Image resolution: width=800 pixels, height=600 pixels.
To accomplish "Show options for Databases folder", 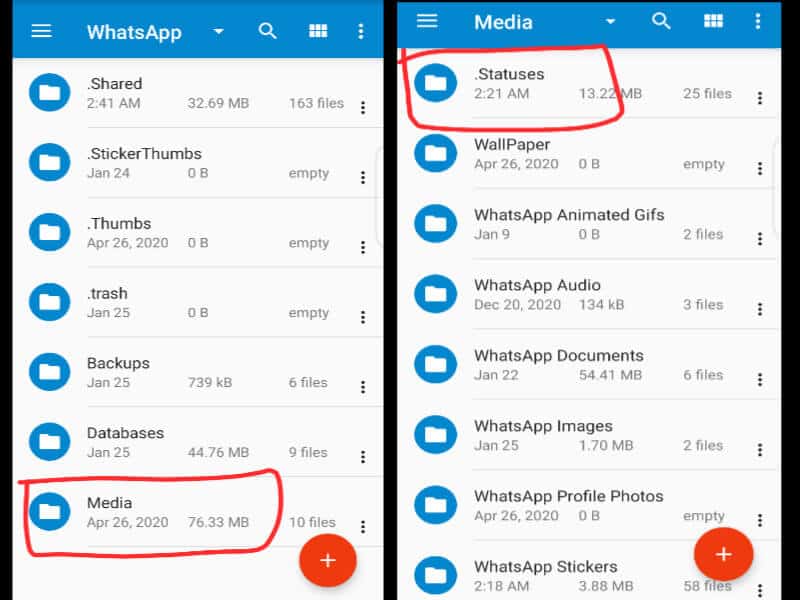I will 363,457.
